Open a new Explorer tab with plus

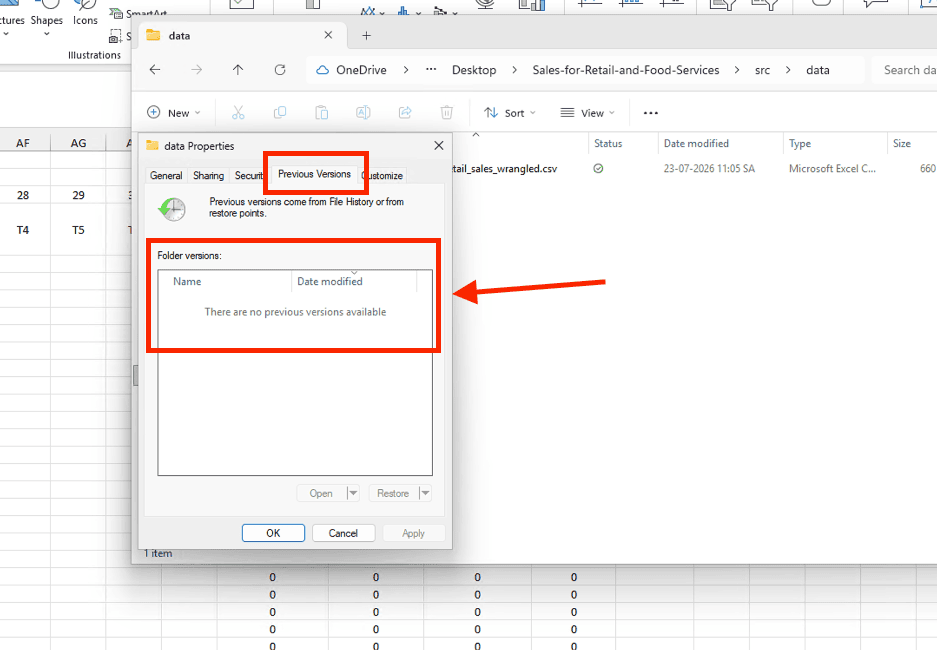tap(366, 36)
